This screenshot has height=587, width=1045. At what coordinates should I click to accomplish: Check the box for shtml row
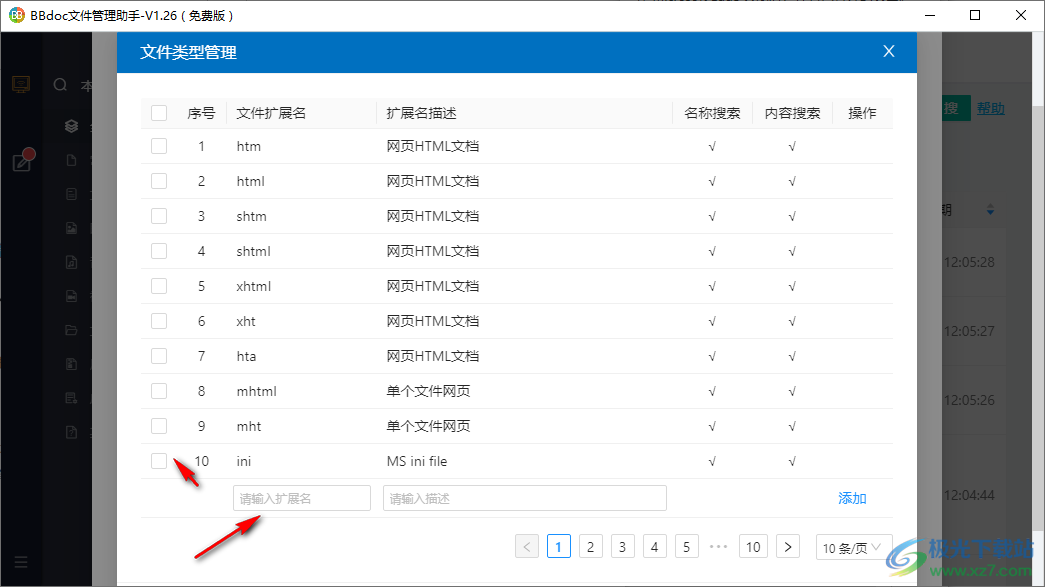[x=159, y=251]
